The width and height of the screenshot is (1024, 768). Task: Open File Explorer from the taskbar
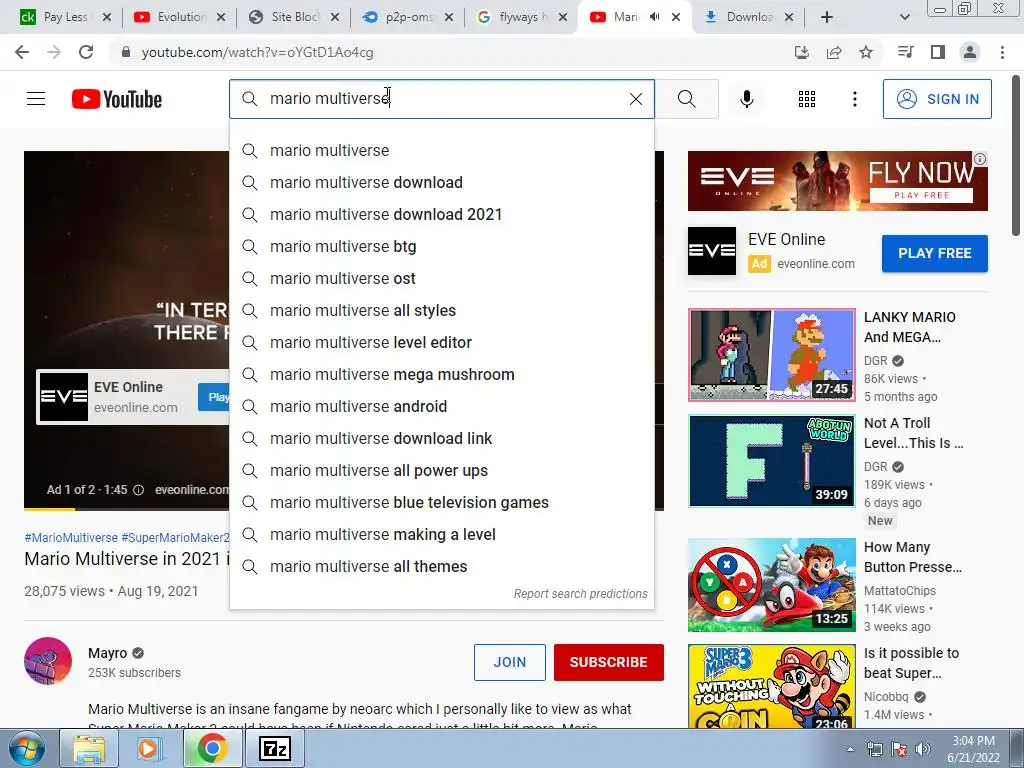click(89, 748)
